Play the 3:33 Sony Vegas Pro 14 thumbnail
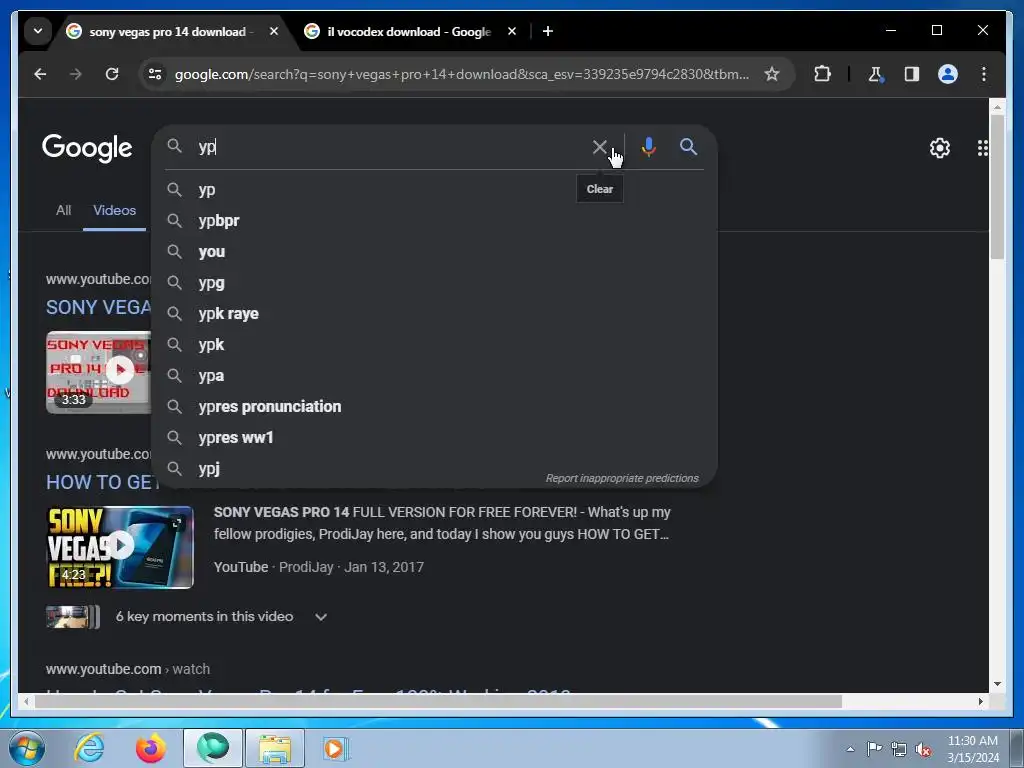1024x768 pixels. point(98,372)
